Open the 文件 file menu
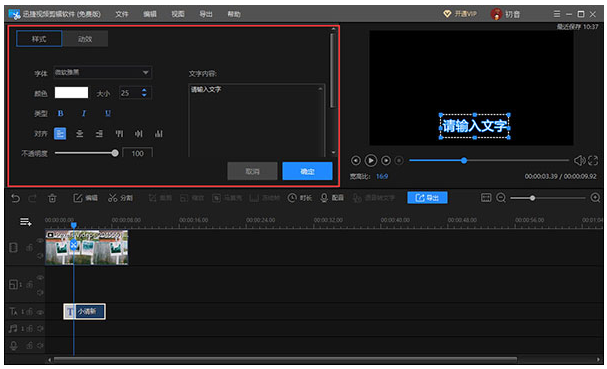 [x=122, y=14]
